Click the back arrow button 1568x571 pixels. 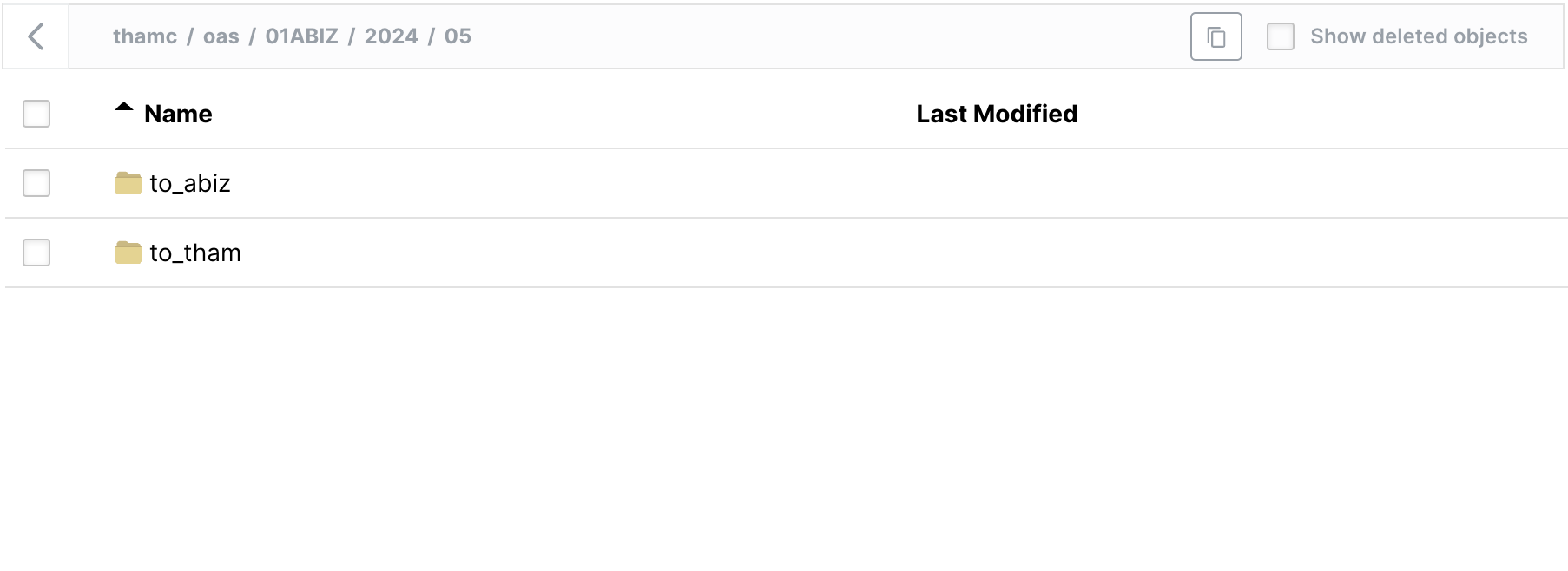point(36,36)
